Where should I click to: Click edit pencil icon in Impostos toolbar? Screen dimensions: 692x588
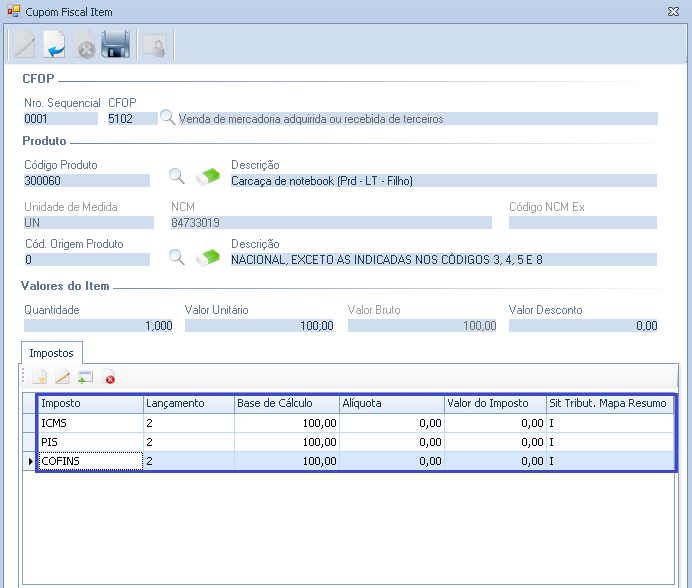62,378
